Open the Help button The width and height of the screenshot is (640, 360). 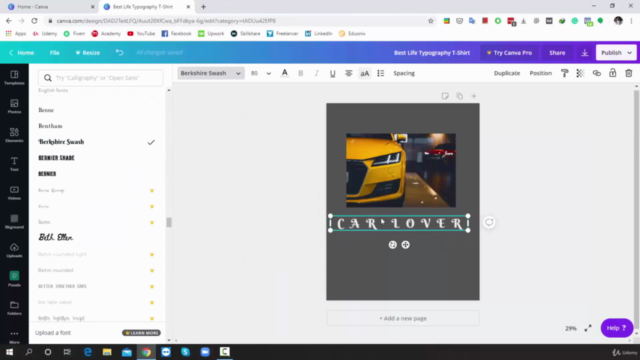click(616, 328)
